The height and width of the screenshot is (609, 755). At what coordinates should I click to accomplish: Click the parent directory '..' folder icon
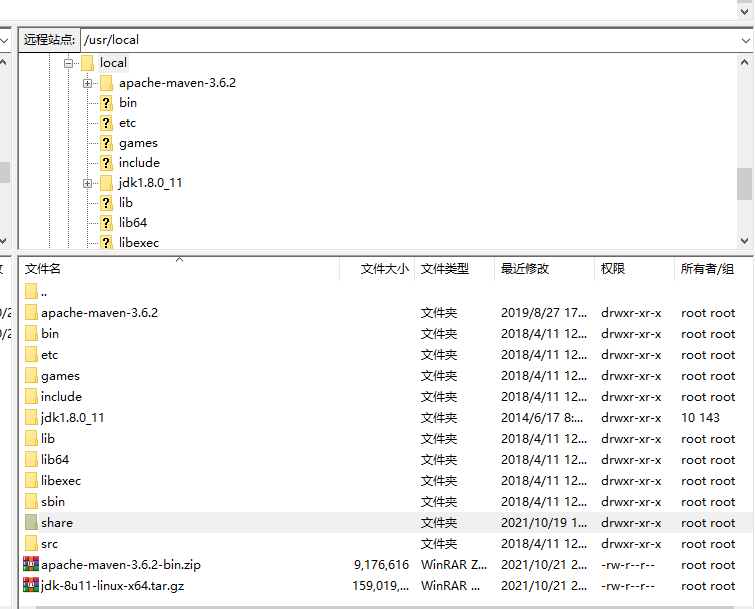(x=30, y=292)
